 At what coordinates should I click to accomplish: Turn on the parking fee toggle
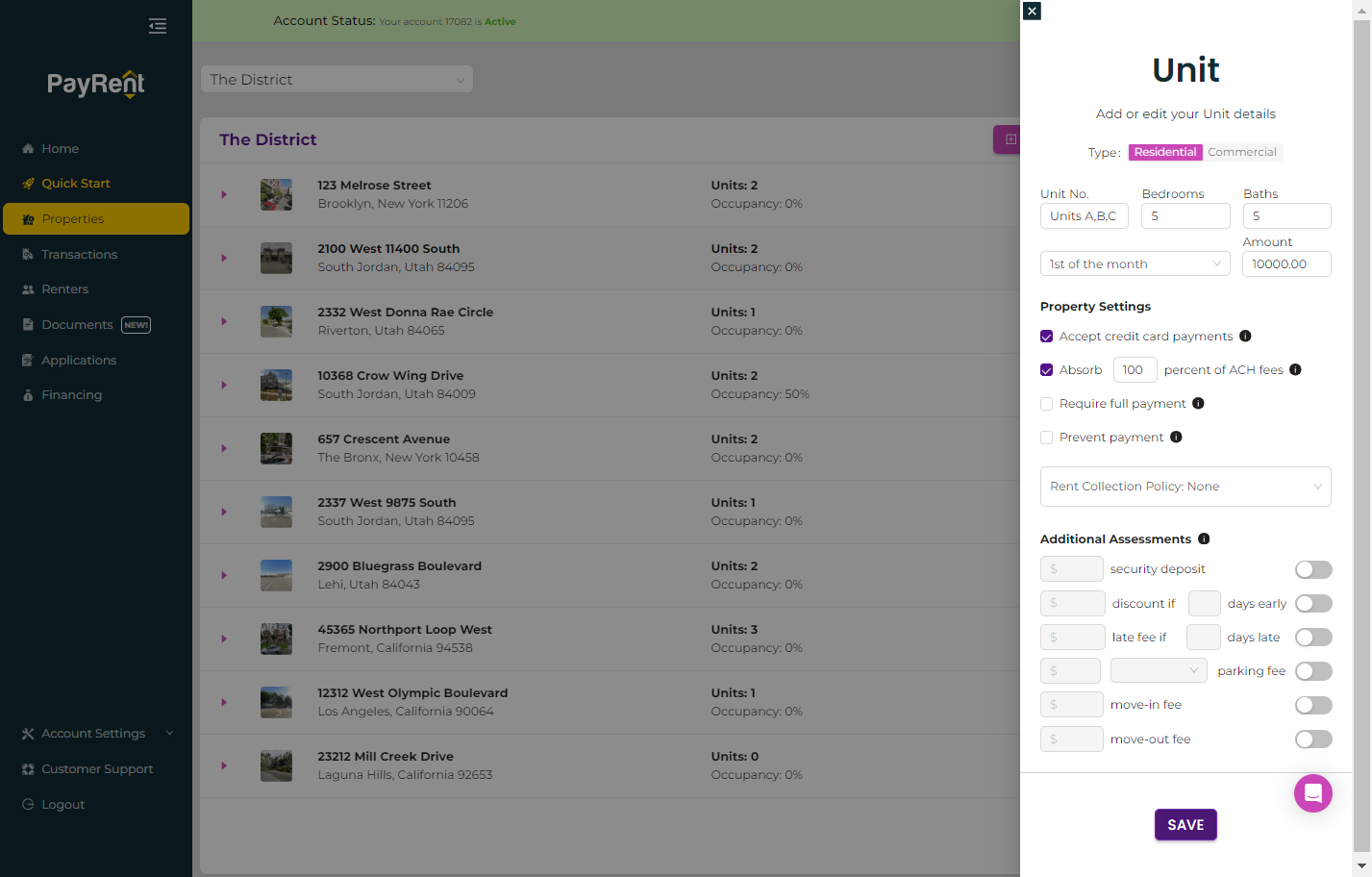1313,671
